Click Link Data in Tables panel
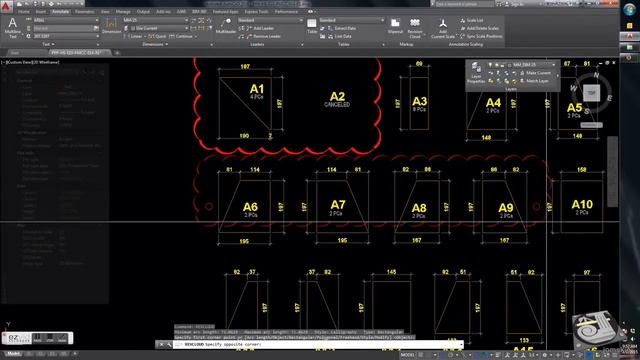Image resolution: width=640 pixels, height=360 pixels. tap(339, 36)
